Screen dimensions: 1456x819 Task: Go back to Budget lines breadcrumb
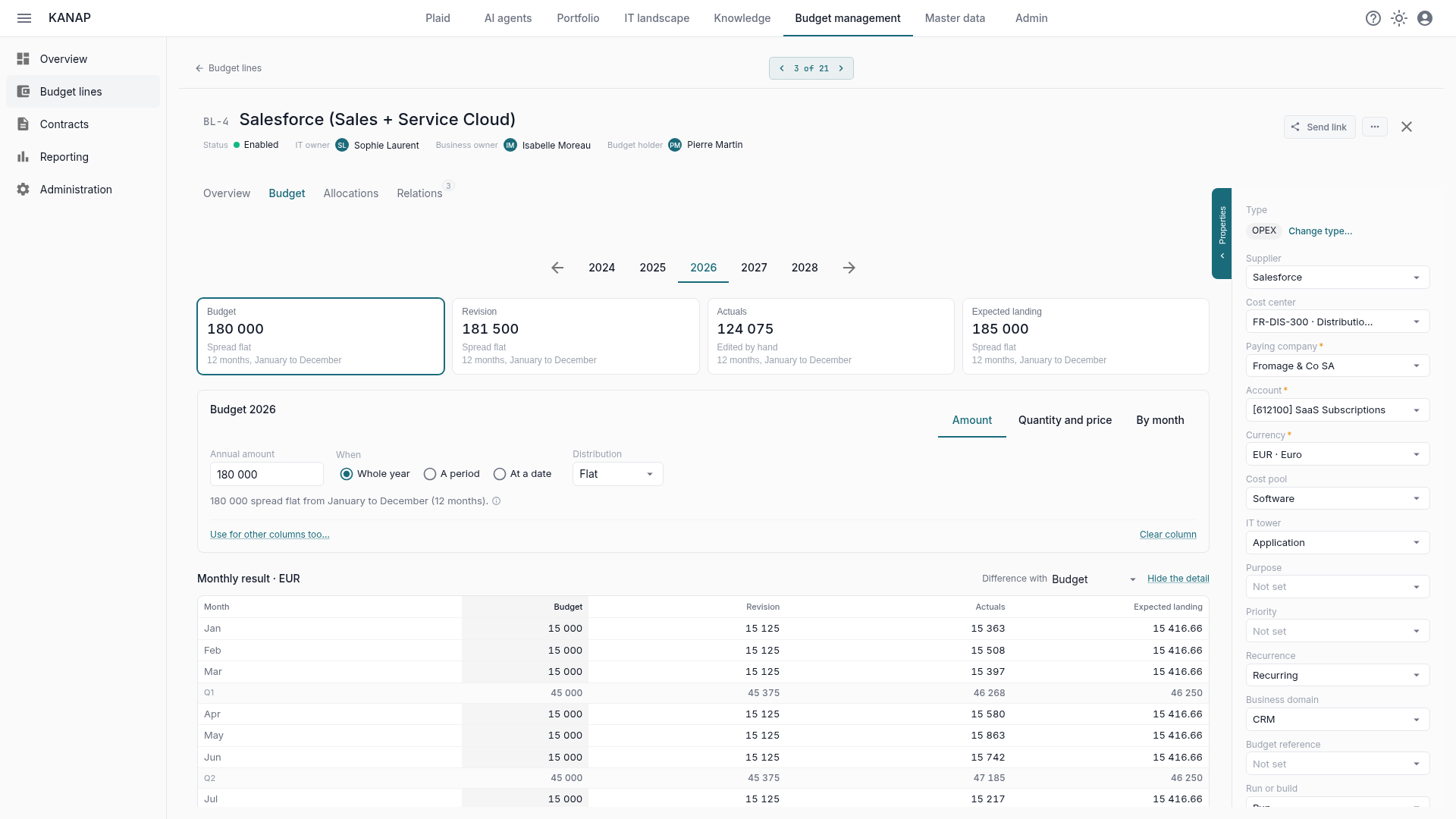tap(228, 68)
